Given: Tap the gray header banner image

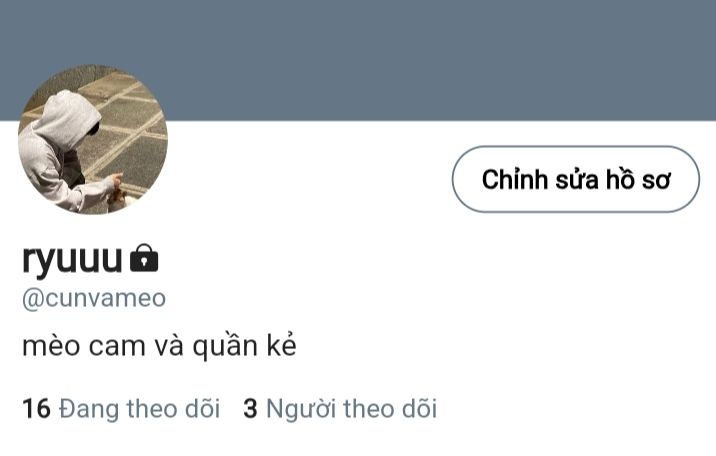Looking at the screenshot, I should pos(358,60).
